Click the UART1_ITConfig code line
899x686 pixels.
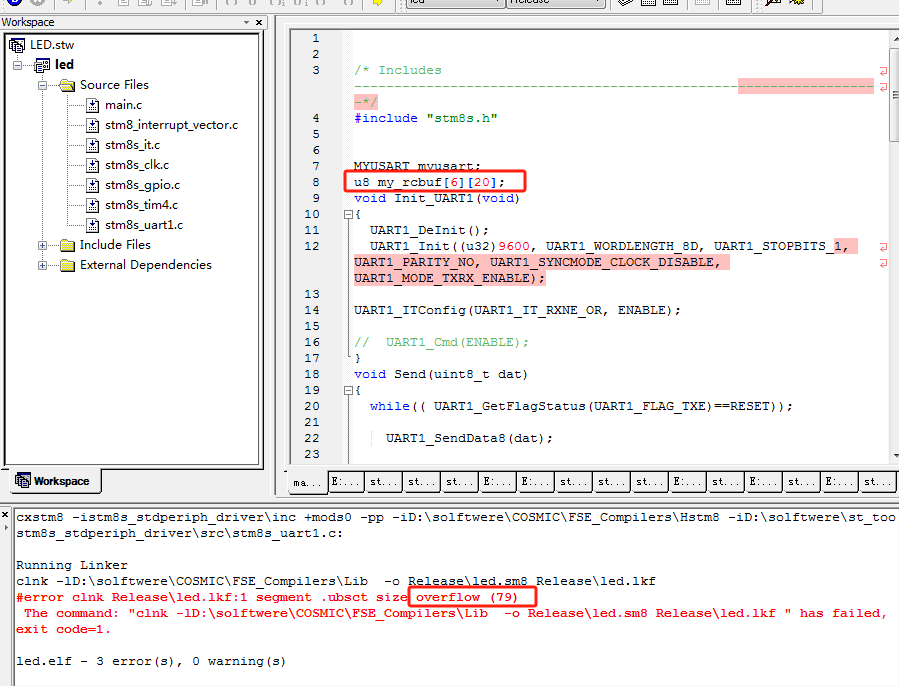pyautogui.click(x=517, y=310)
